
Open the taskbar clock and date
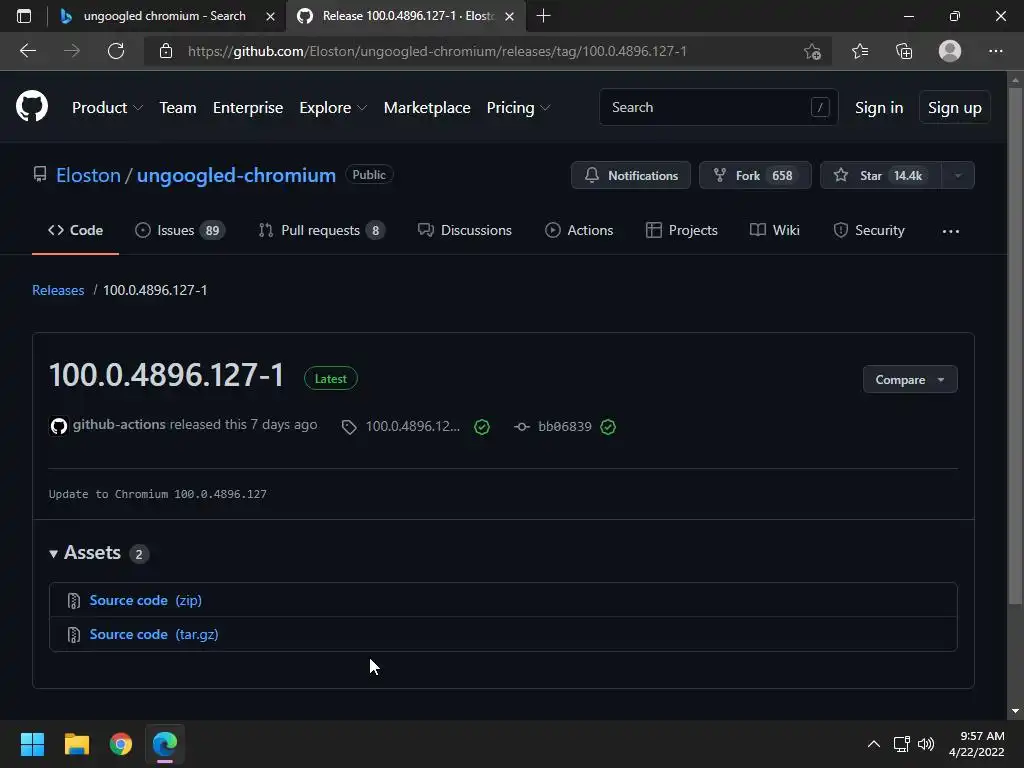click(x=977, y=744)
